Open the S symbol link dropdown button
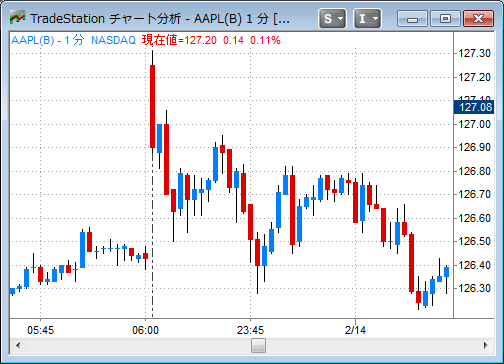The width and height of the screenshot is (504, 364). [332, 19]
